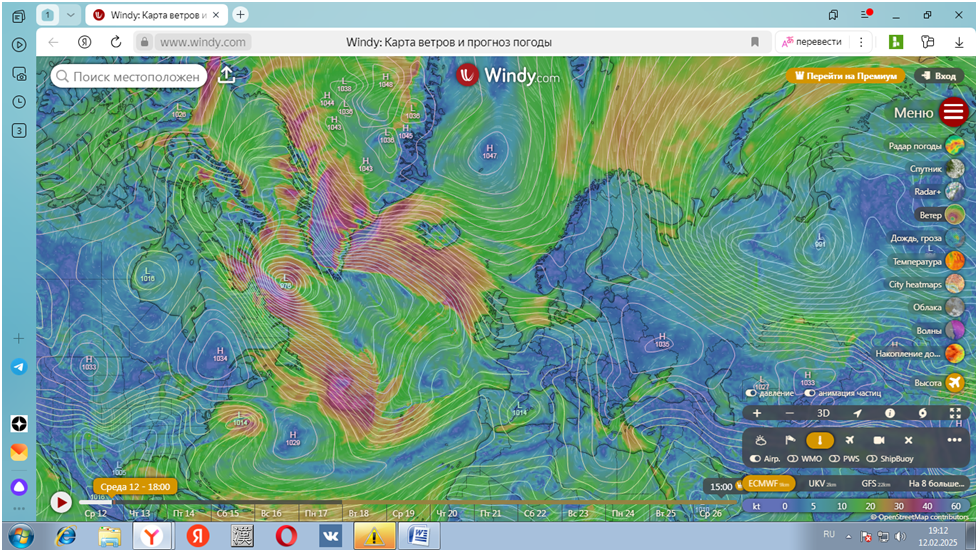Jump timeline to Вс 16
This screenshot has width=978, height=552.
(271, 513)
